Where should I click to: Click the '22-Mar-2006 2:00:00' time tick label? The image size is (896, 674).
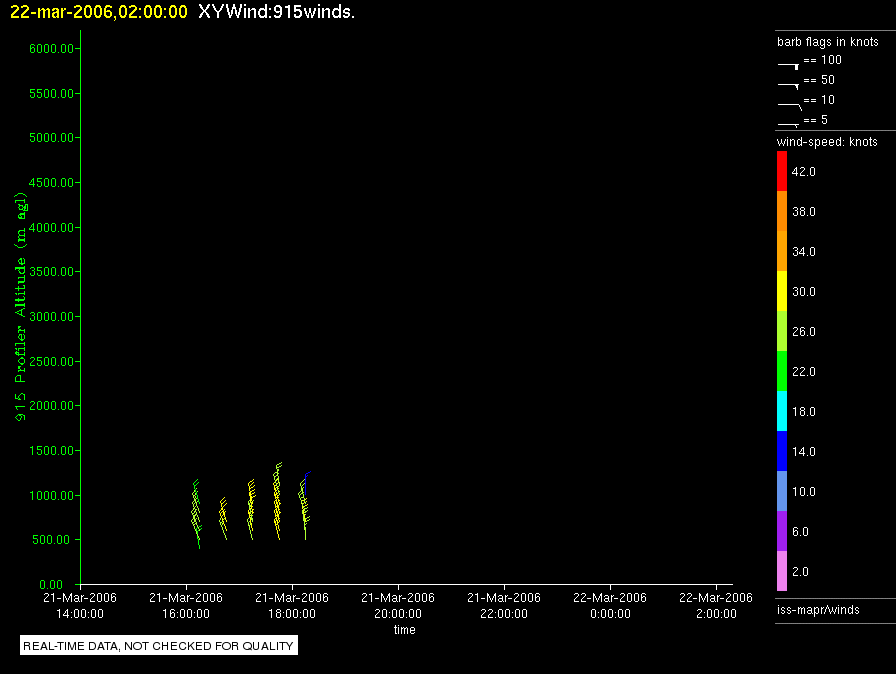(x=716, y=605)
